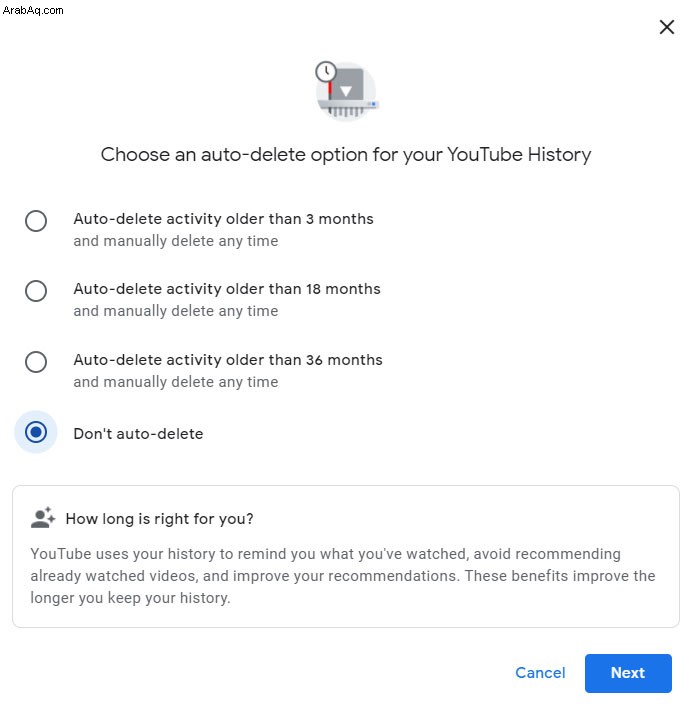
Task: Select the 3 months auto-delete radio button
Action: click(36, 221)
